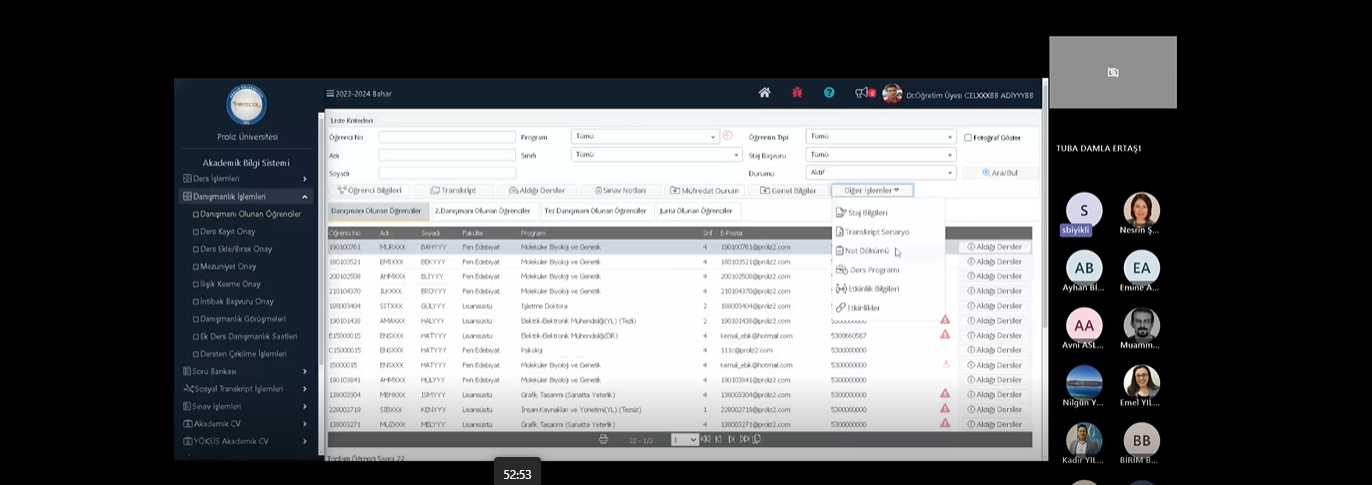Switch to Tez Danışmanı Olunan Öğrenciler tab
Image resolution: width=1372 pixels, height=485 pixels.
pyautogui.click(x=595, y=211)
